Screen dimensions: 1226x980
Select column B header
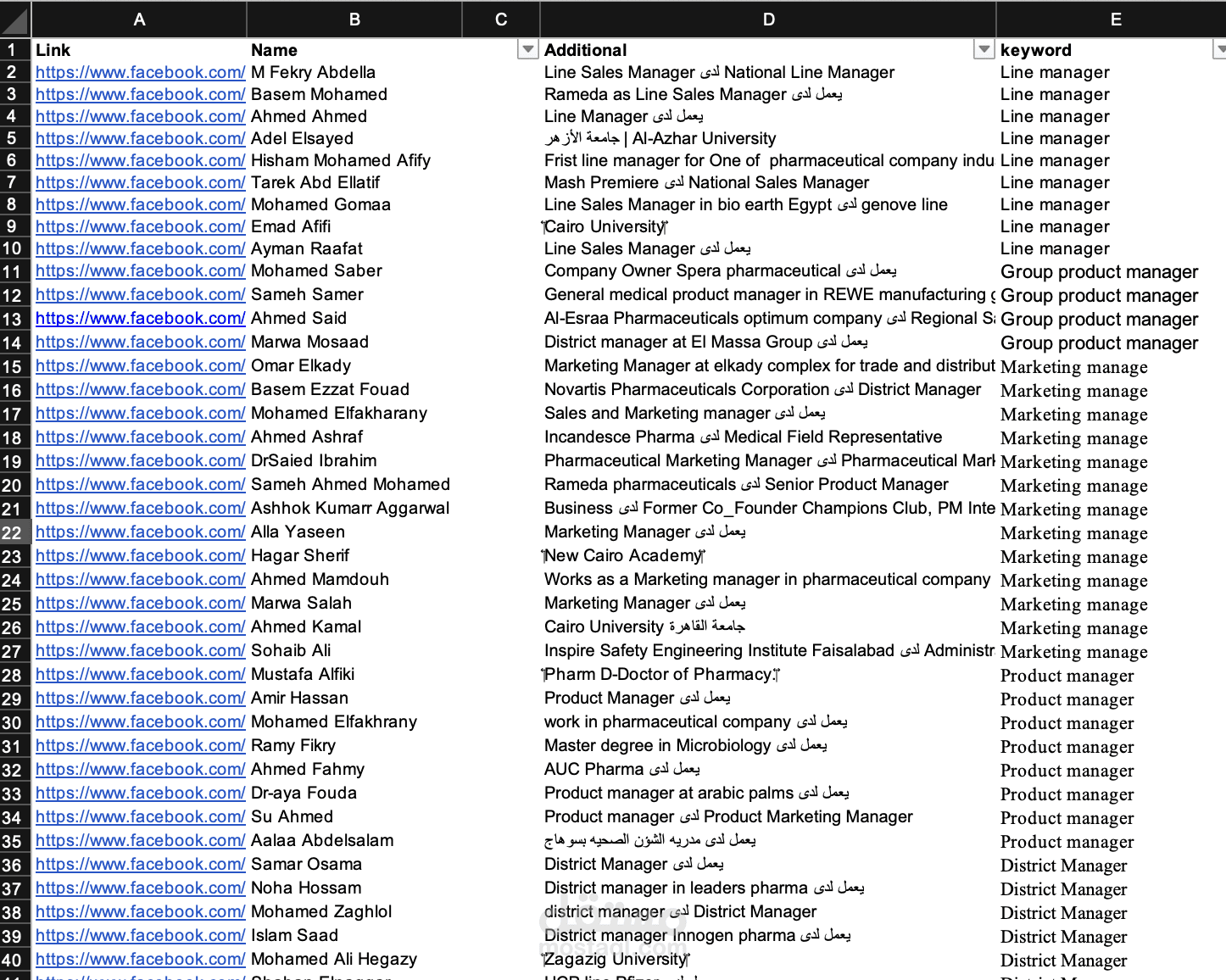[x=354, y=19]
